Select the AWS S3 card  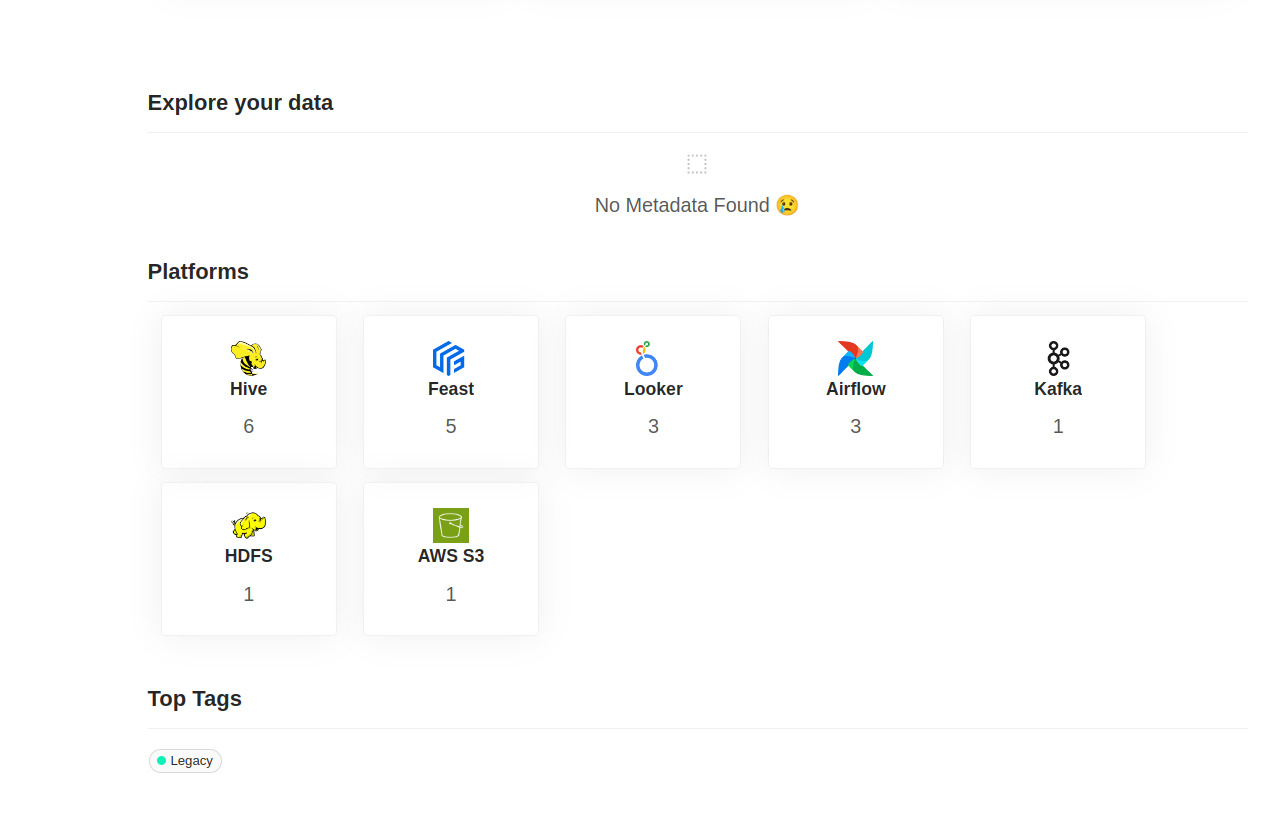[450, 558]
